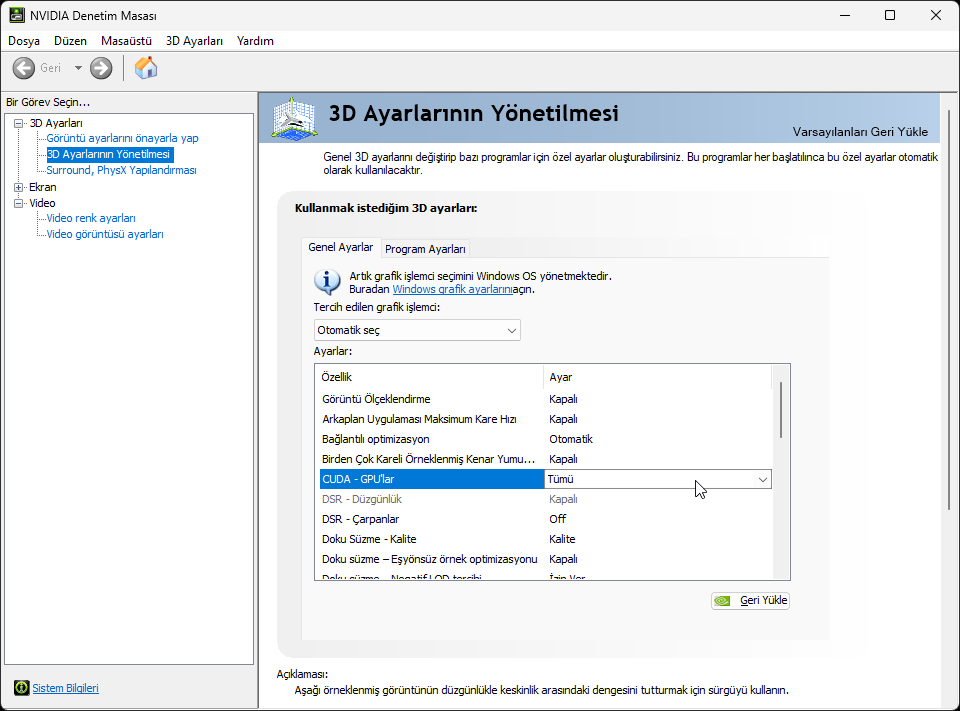Open the CUDA - GPU'lar value dropdown
This screenshot has width=960, height=711.
[762, 480]
